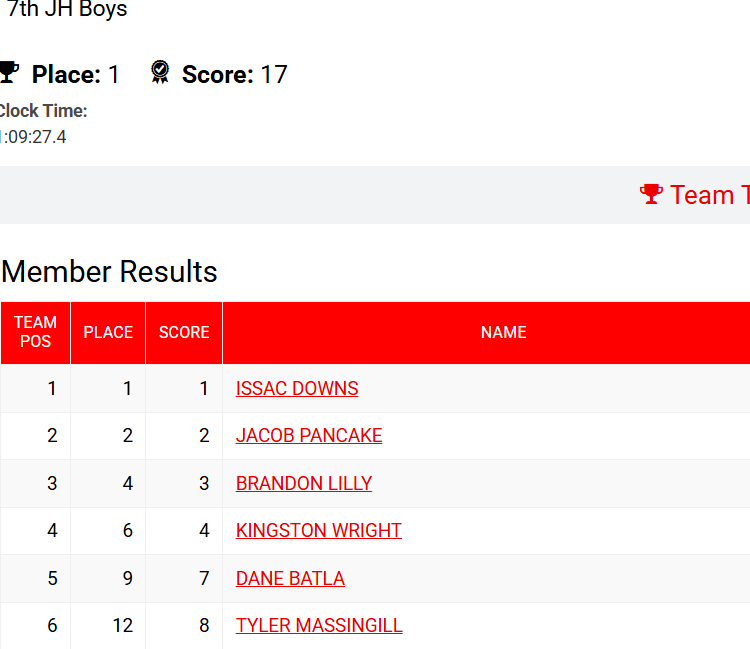Click the Place column header

click(x=108, y=332)
